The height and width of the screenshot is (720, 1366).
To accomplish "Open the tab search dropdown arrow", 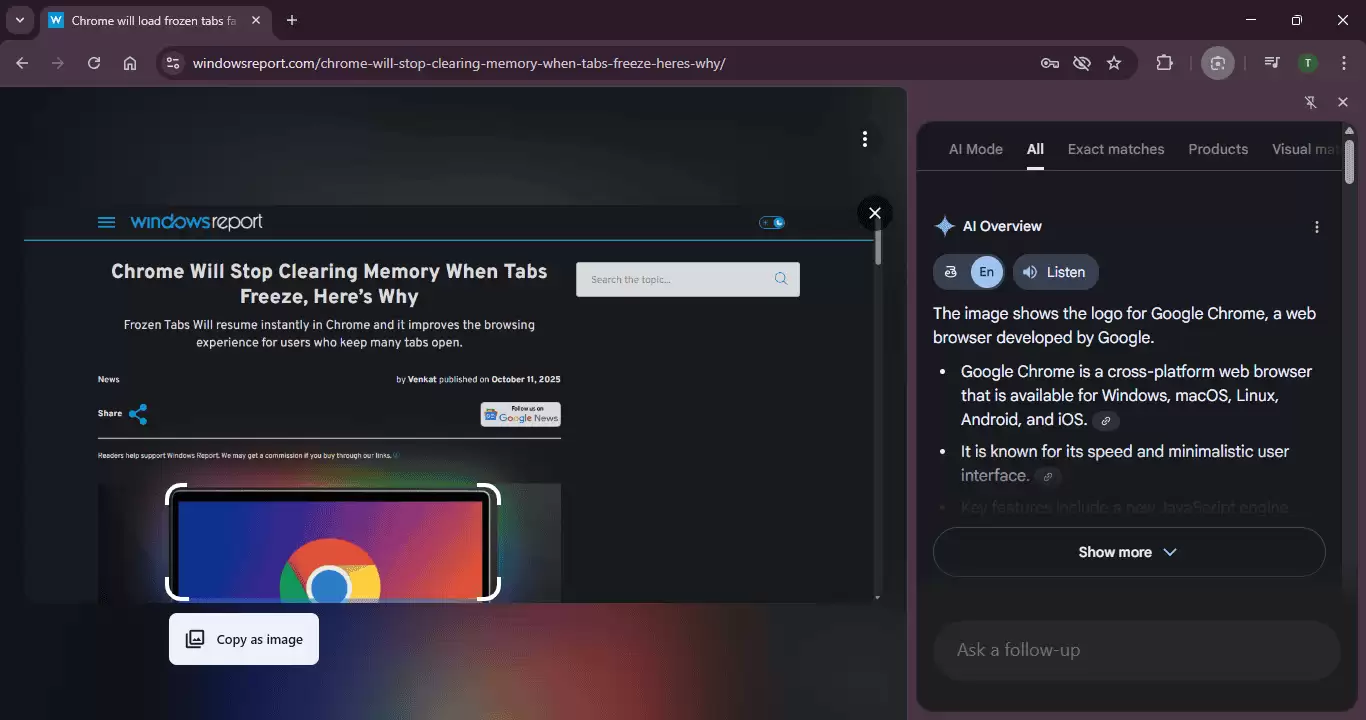I will 19,20.
